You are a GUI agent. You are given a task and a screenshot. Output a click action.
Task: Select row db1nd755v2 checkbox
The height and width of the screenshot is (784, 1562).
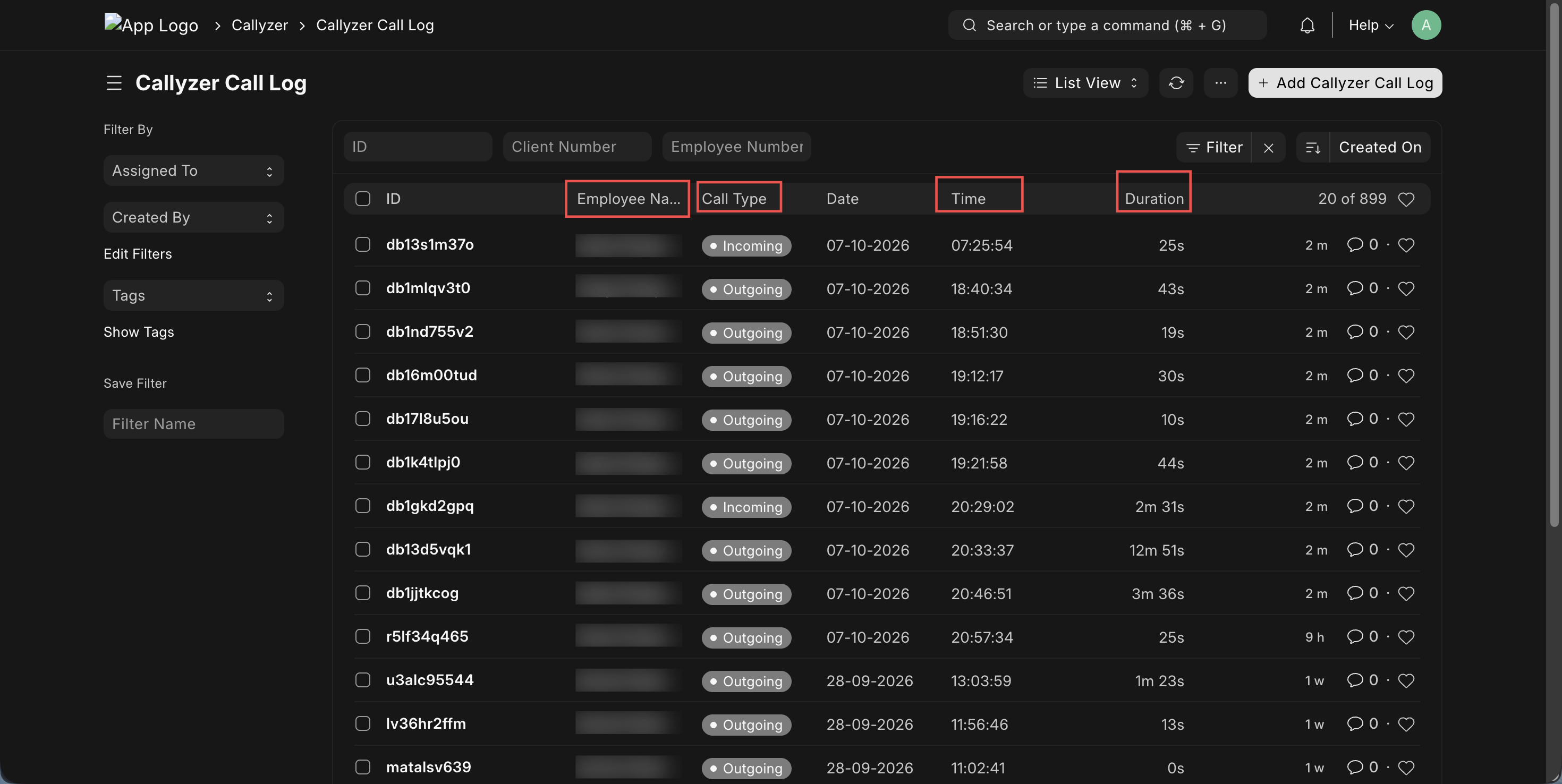tap(362, 331)
